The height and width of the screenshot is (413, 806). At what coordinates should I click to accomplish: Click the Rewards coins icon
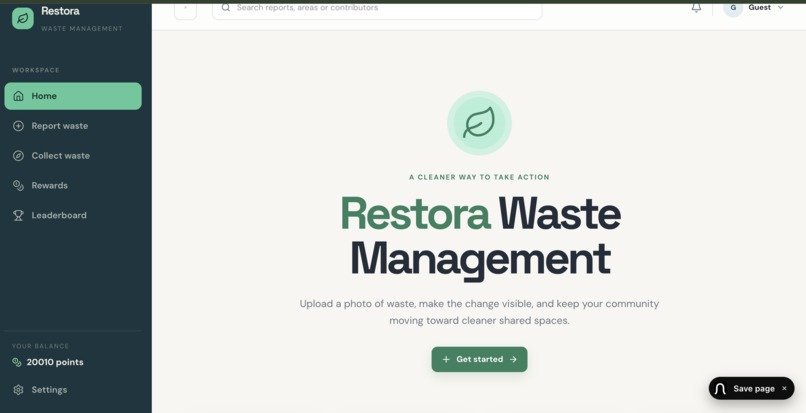(18, 186)
